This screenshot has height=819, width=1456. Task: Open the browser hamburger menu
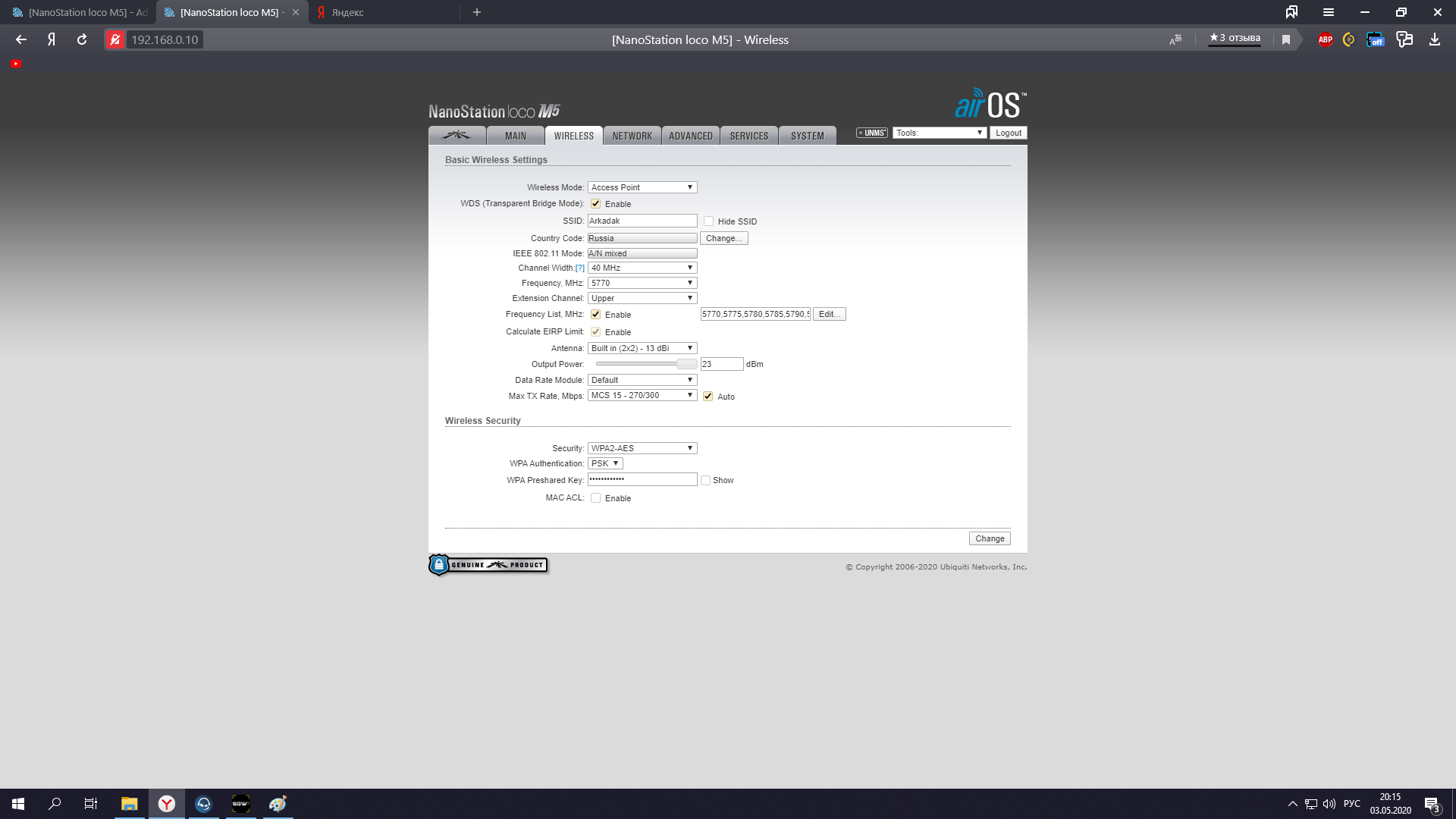coord(1329,12)
